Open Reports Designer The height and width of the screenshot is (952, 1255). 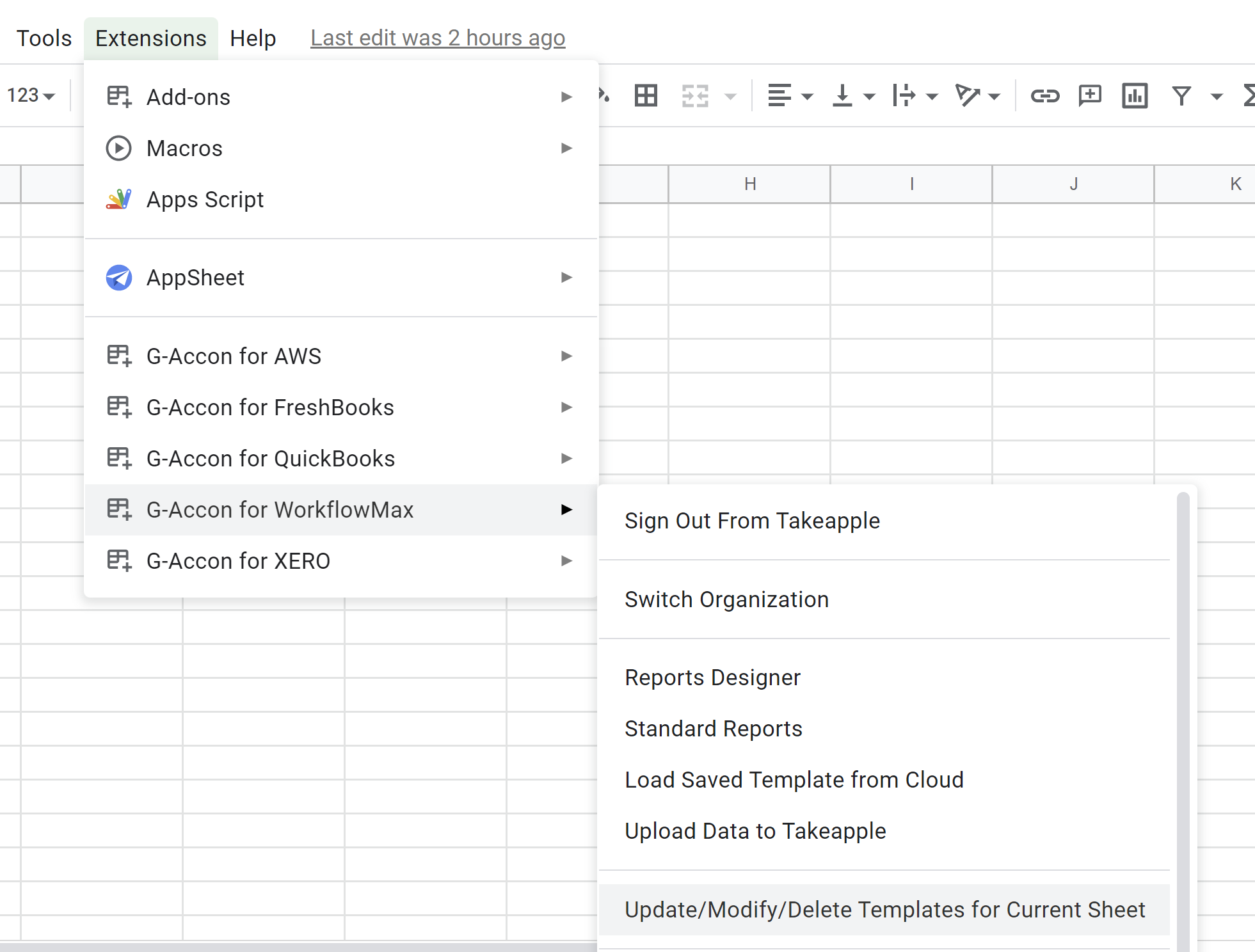pyautogui.click(x=884, y=678)
